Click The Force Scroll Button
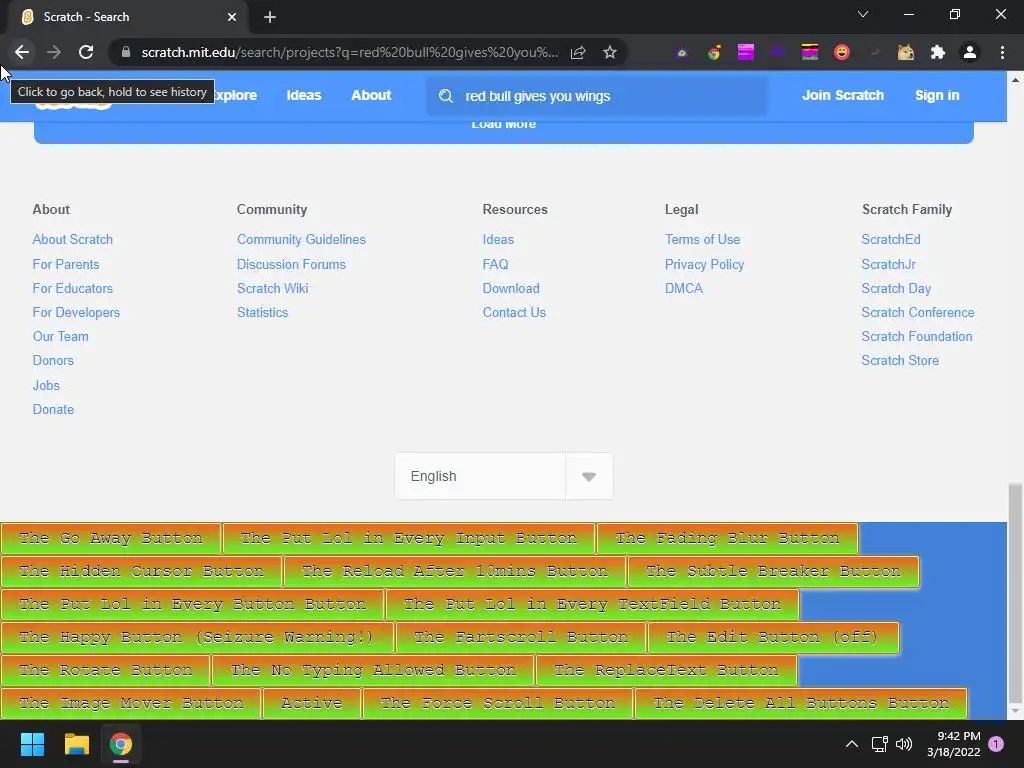 497,703
